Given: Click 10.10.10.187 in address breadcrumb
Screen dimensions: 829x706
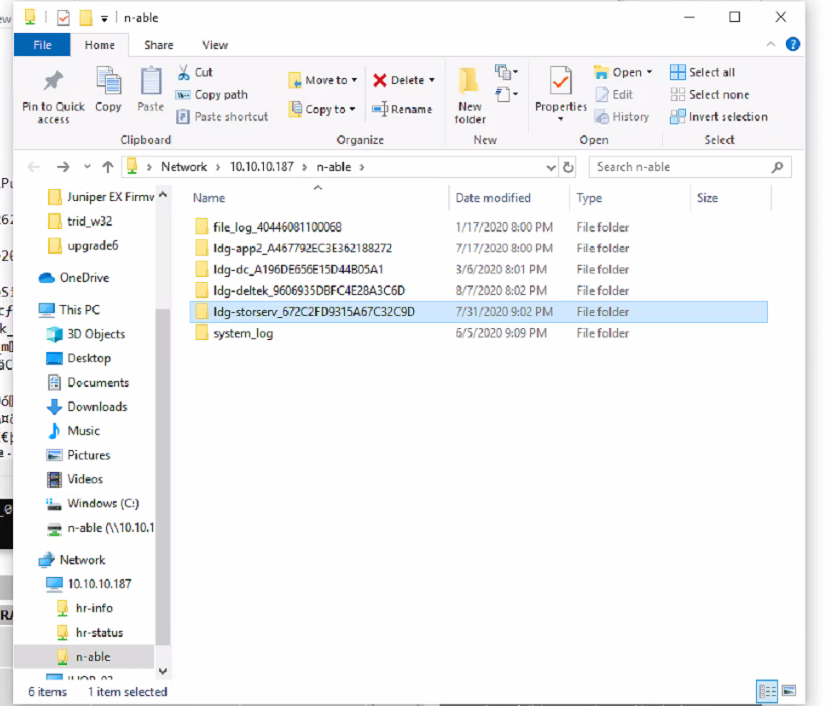Looking at the screenshot, I should 262,167.
